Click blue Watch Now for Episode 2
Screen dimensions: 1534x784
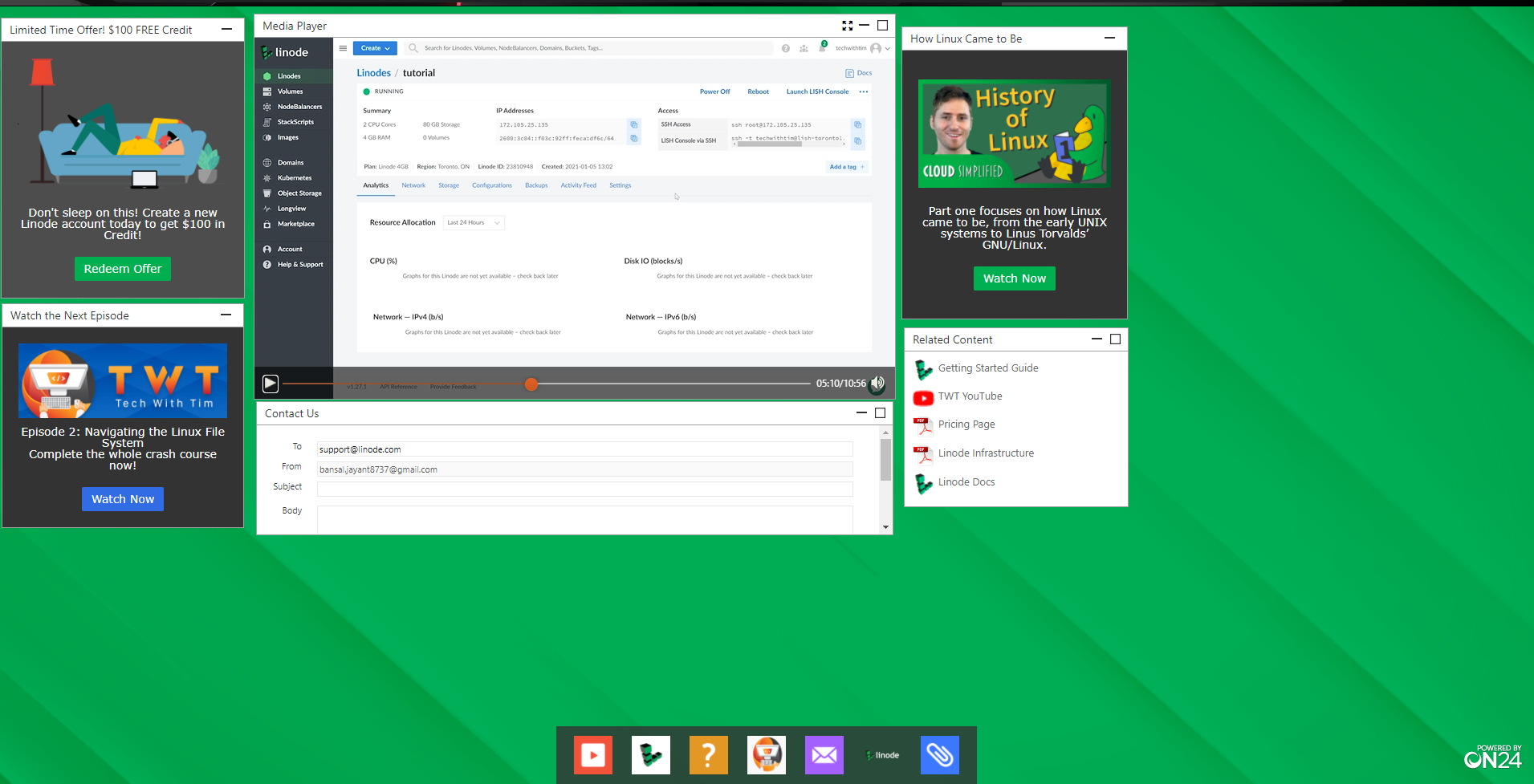click(x=123, y=499)
